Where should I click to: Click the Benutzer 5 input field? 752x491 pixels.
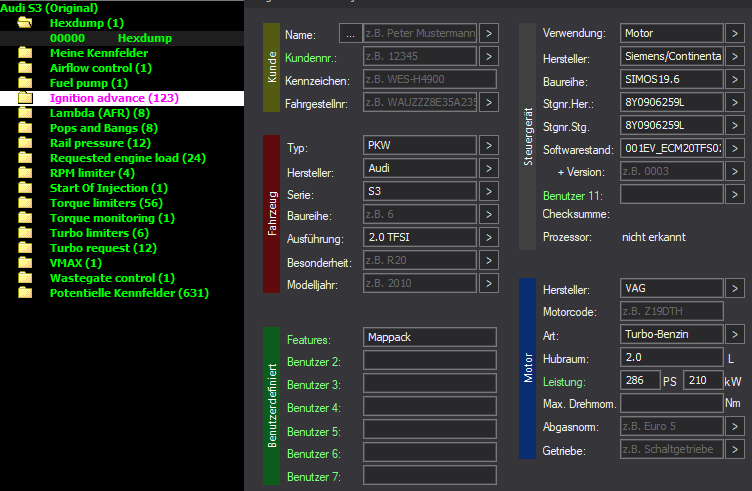pos(430,429)
